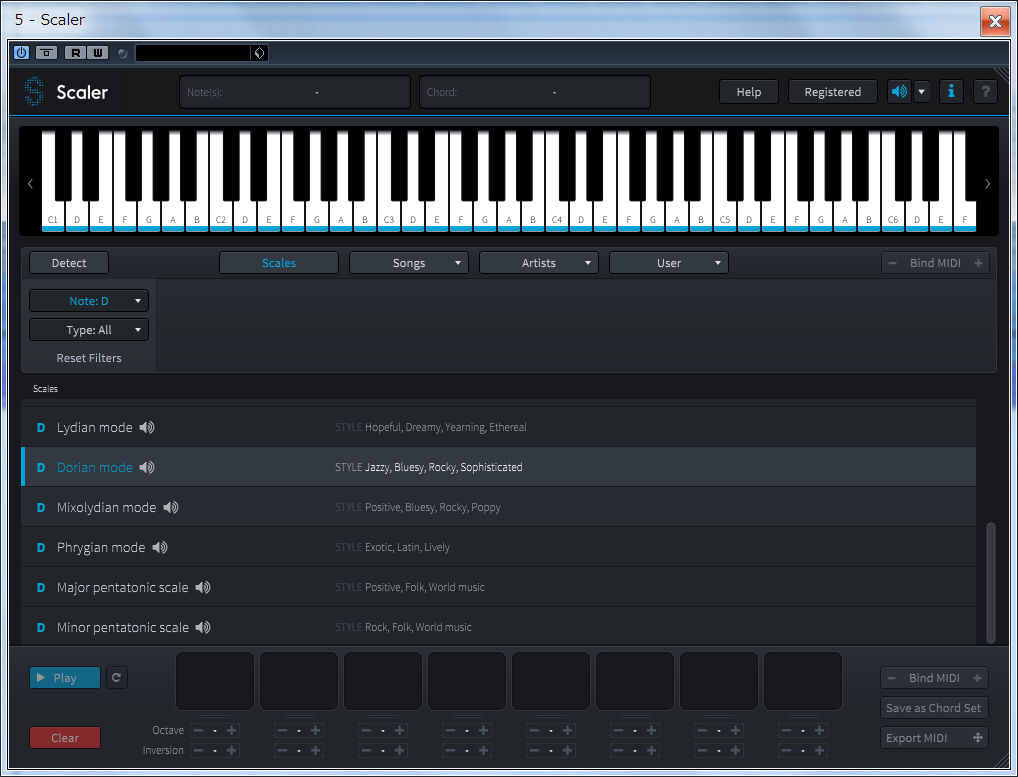
Task: Increase Inversion for first chord pad
Action: point(232,750)
